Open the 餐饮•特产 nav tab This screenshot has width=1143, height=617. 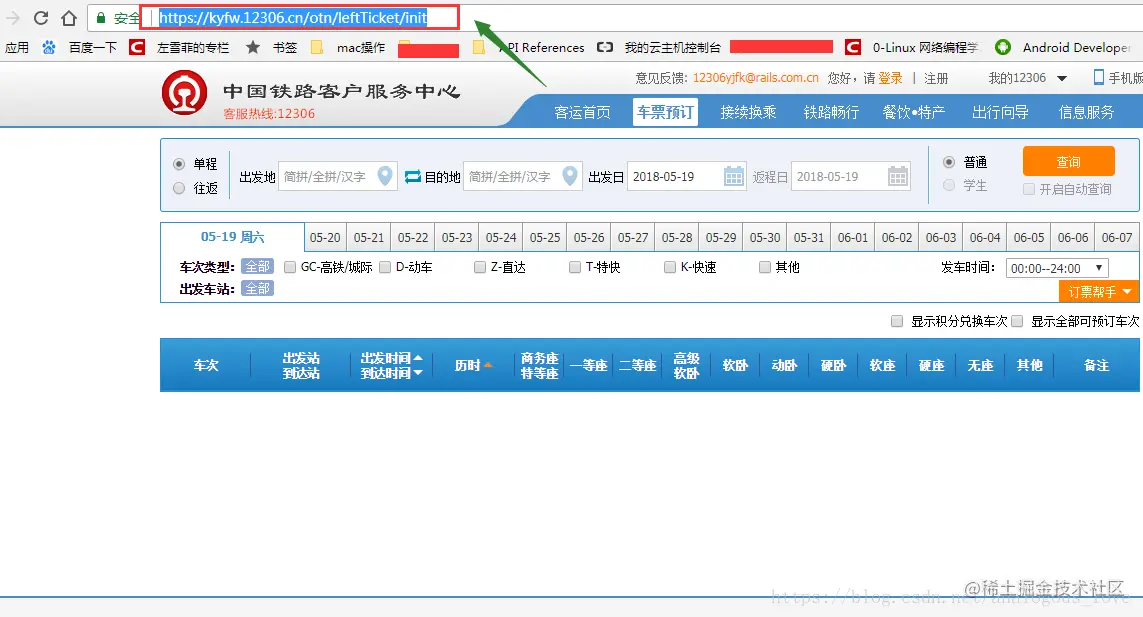[x=913, y=112]
